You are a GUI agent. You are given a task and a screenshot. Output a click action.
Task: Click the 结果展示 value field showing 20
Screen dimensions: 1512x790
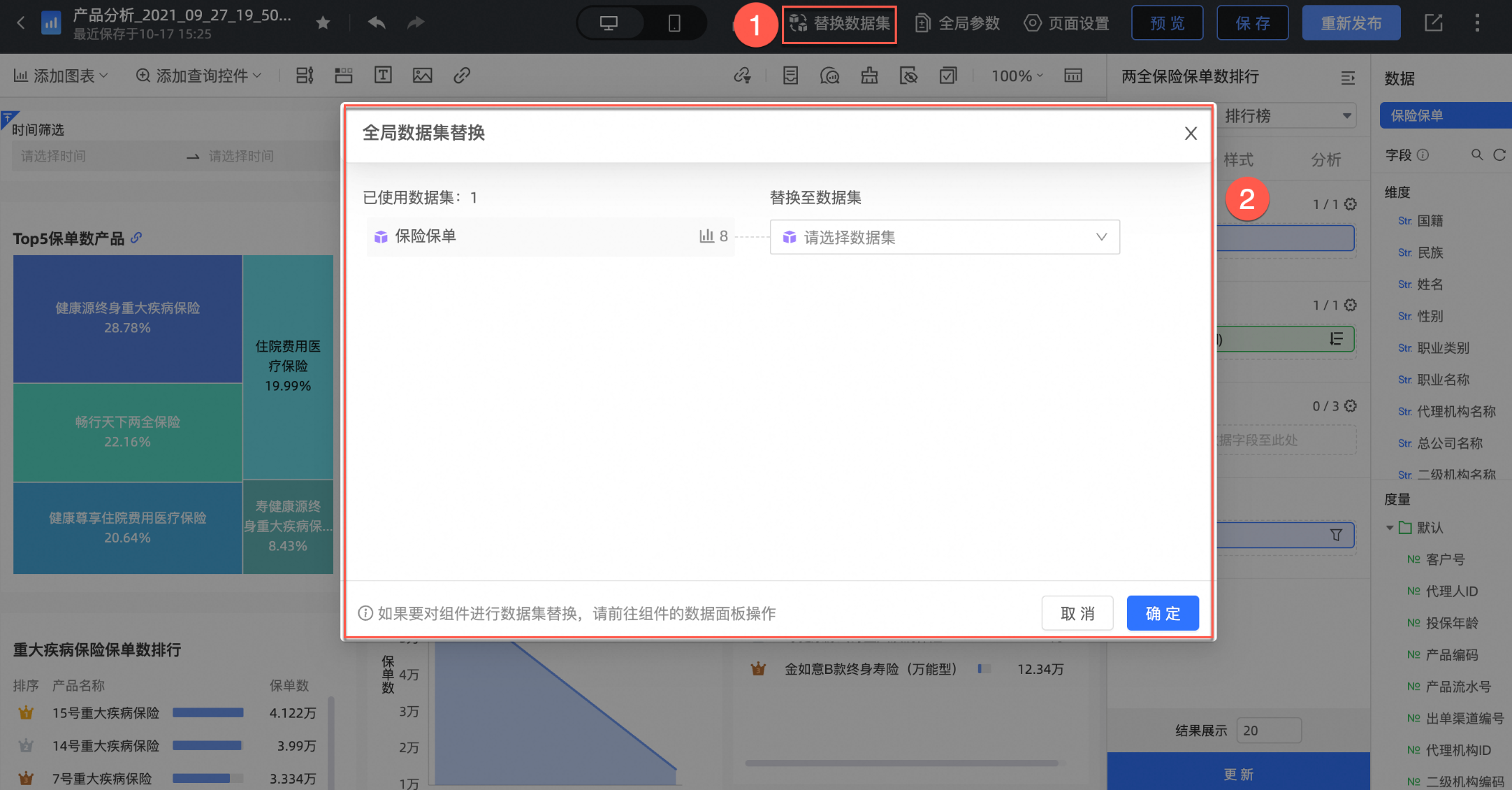(x=1268, y=731)
